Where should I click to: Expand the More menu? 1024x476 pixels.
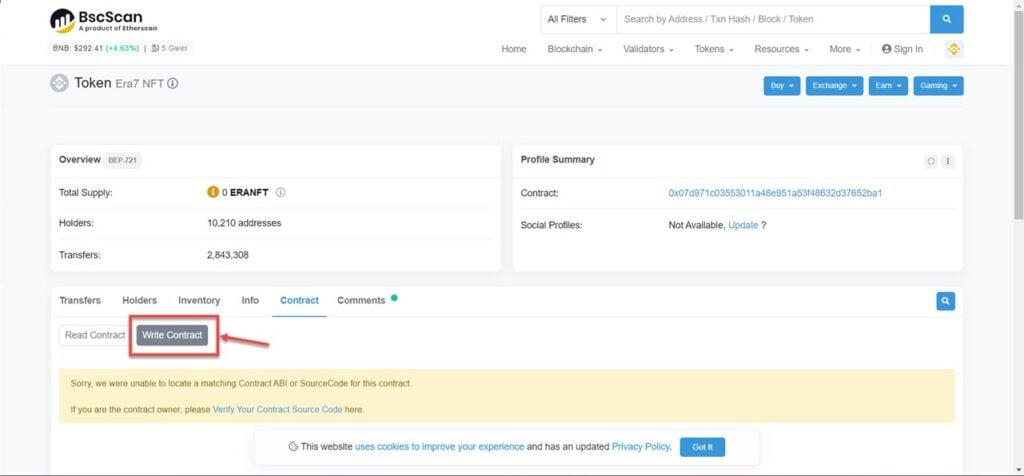845,49
